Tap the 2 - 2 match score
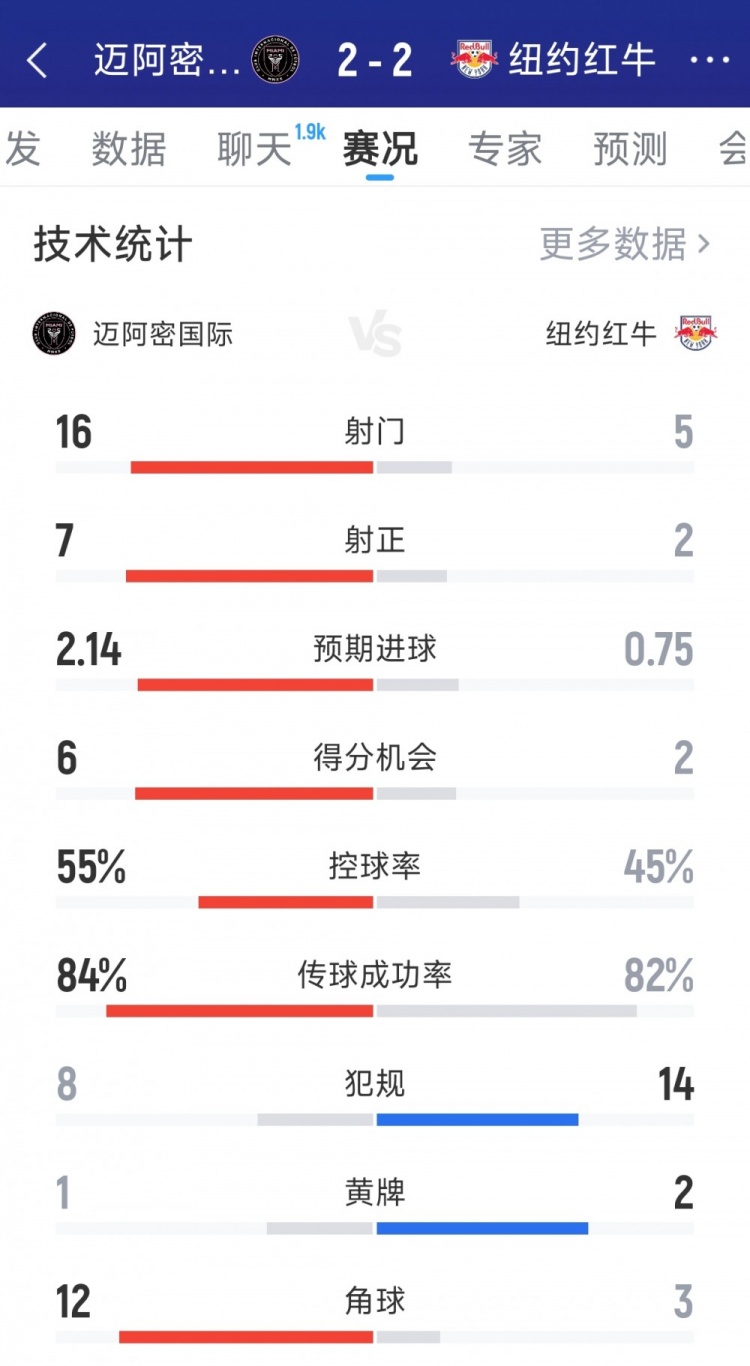 [x=375, y=61]
